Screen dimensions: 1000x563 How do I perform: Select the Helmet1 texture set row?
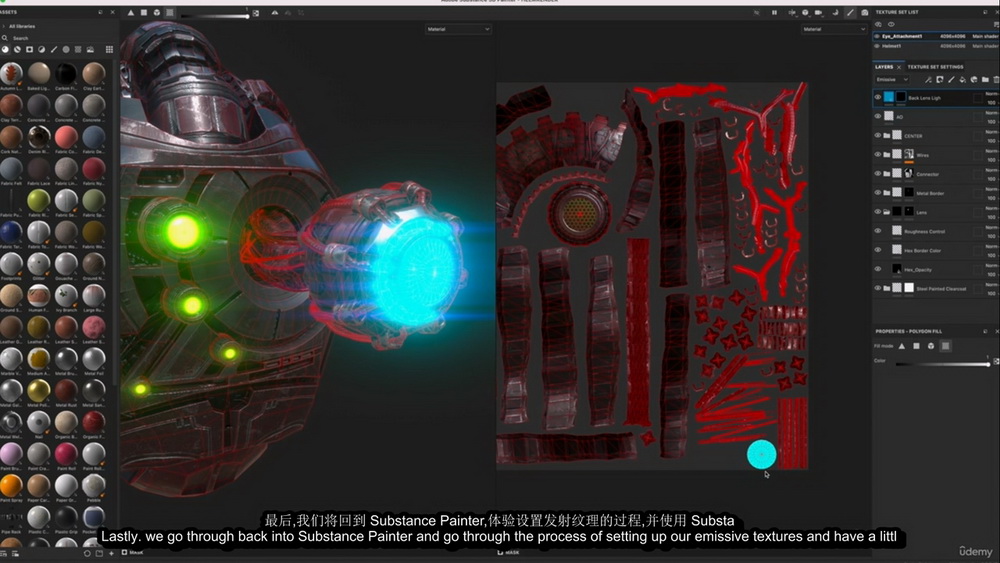point(936,46)
